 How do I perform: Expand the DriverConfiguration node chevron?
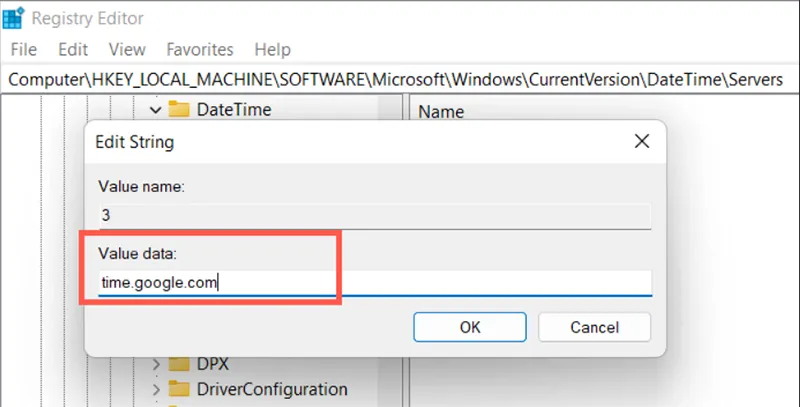pos(155,389)
